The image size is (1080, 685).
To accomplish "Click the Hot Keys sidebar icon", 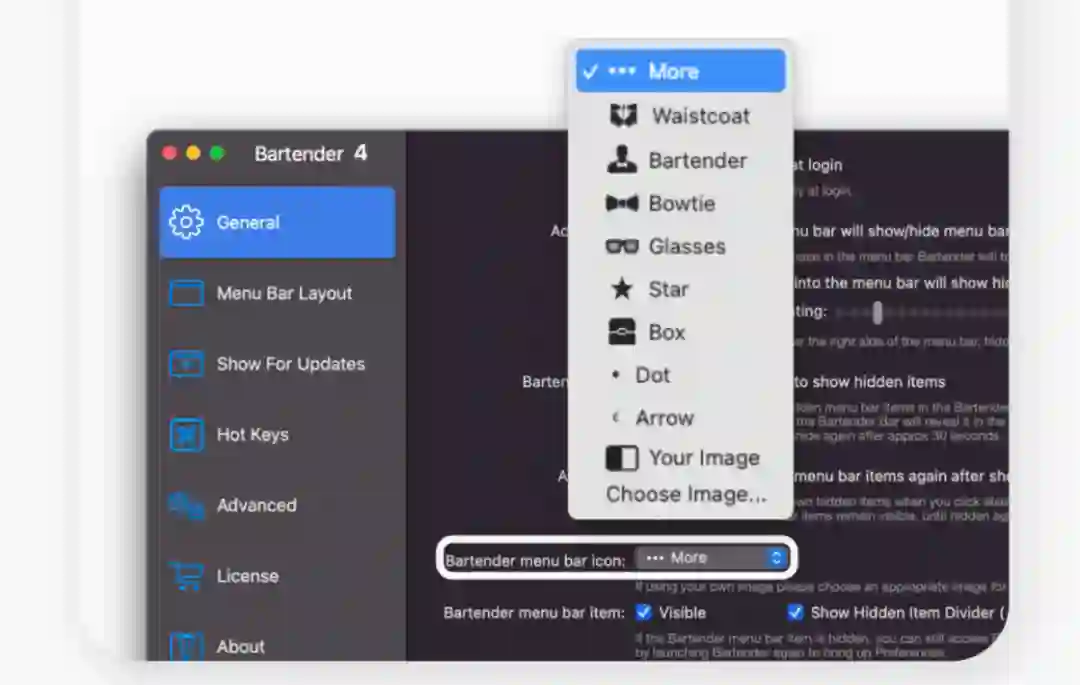I will 186,435.
